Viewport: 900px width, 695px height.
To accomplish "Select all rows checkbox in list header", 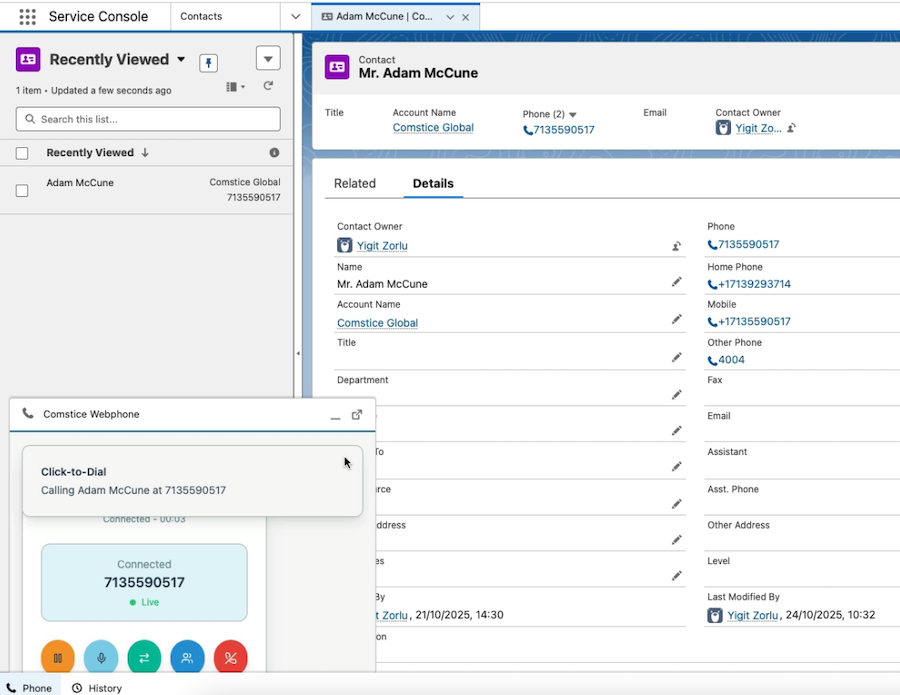I will tap(22, 153).
